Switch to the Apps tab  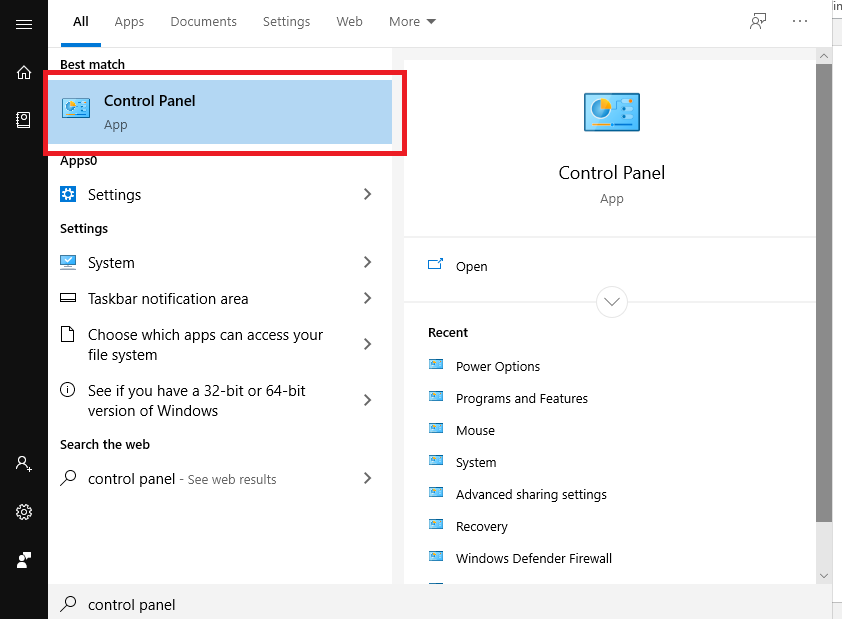[129, 21]
